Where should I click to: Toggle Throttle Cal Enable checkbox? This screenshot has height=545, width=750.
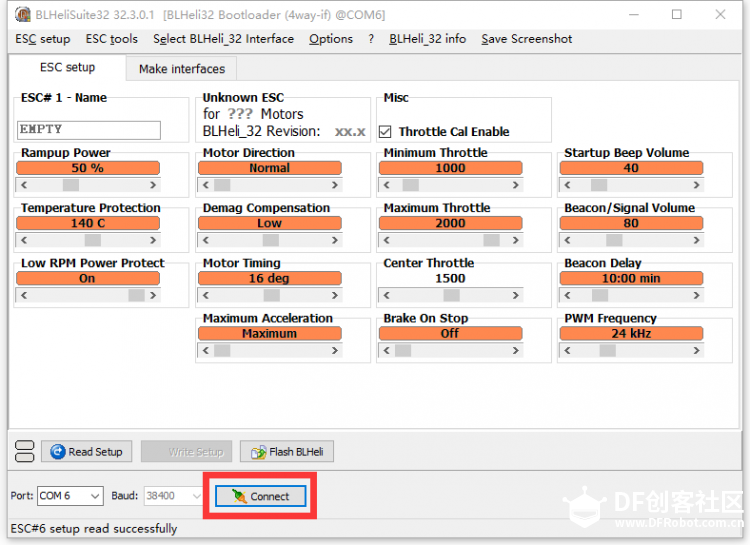point(385,132)
